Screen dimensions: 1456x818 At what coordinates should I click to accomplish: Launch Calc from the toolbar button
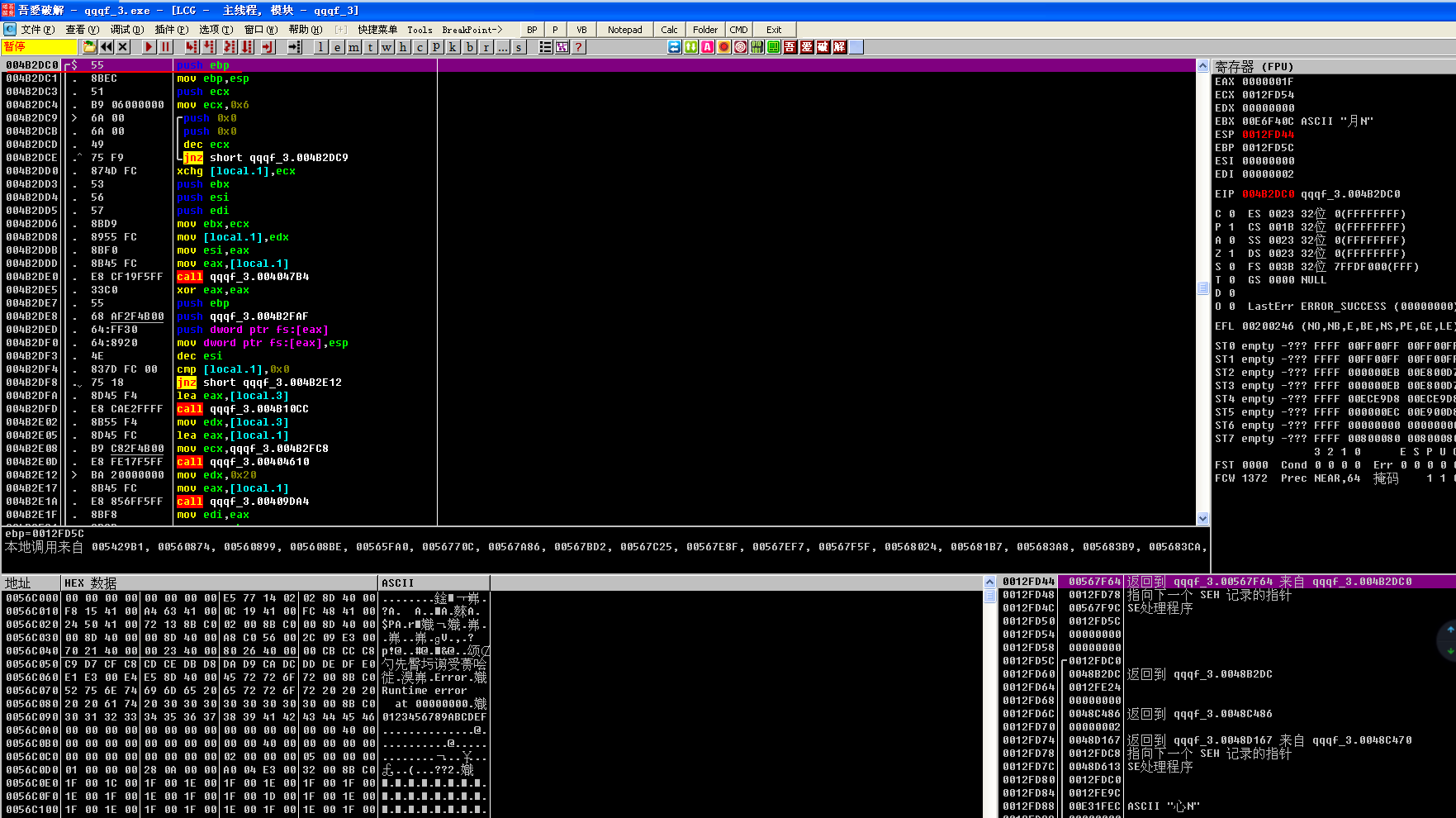pos(669,30)
